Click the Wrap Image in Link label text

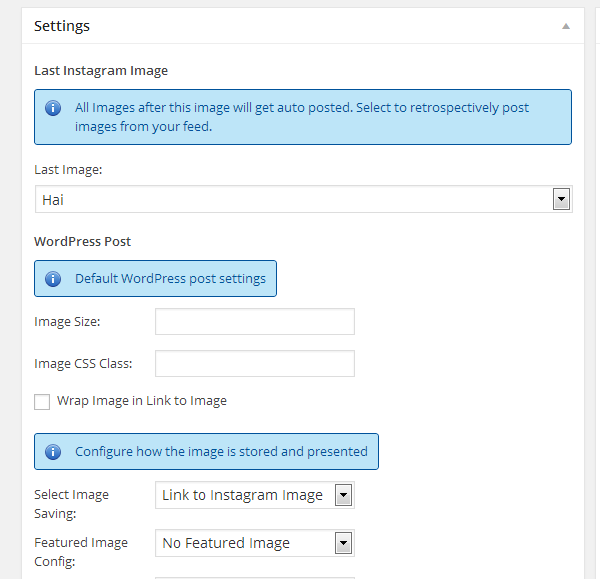click(x=142, y=401)
